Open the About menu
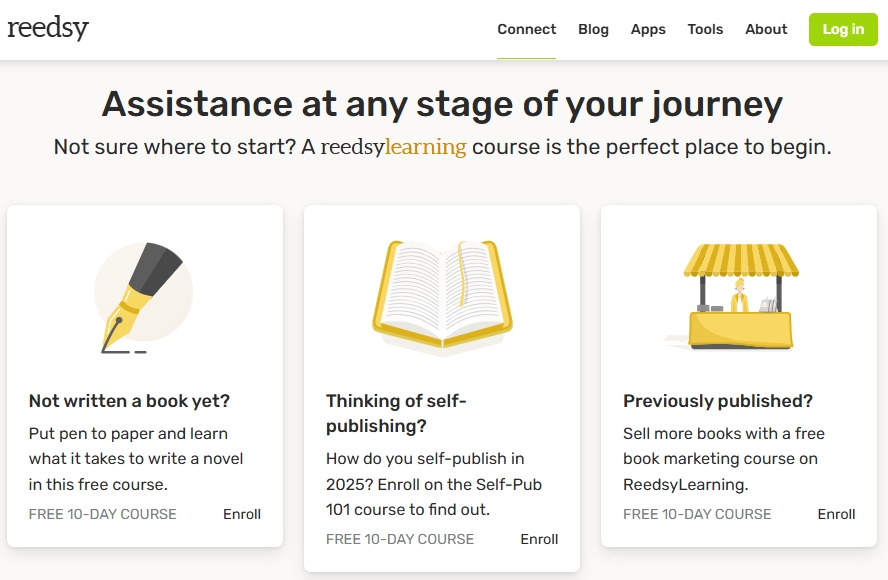The height and width of the screenshot is (580, 888). click(x=766, y=29)
